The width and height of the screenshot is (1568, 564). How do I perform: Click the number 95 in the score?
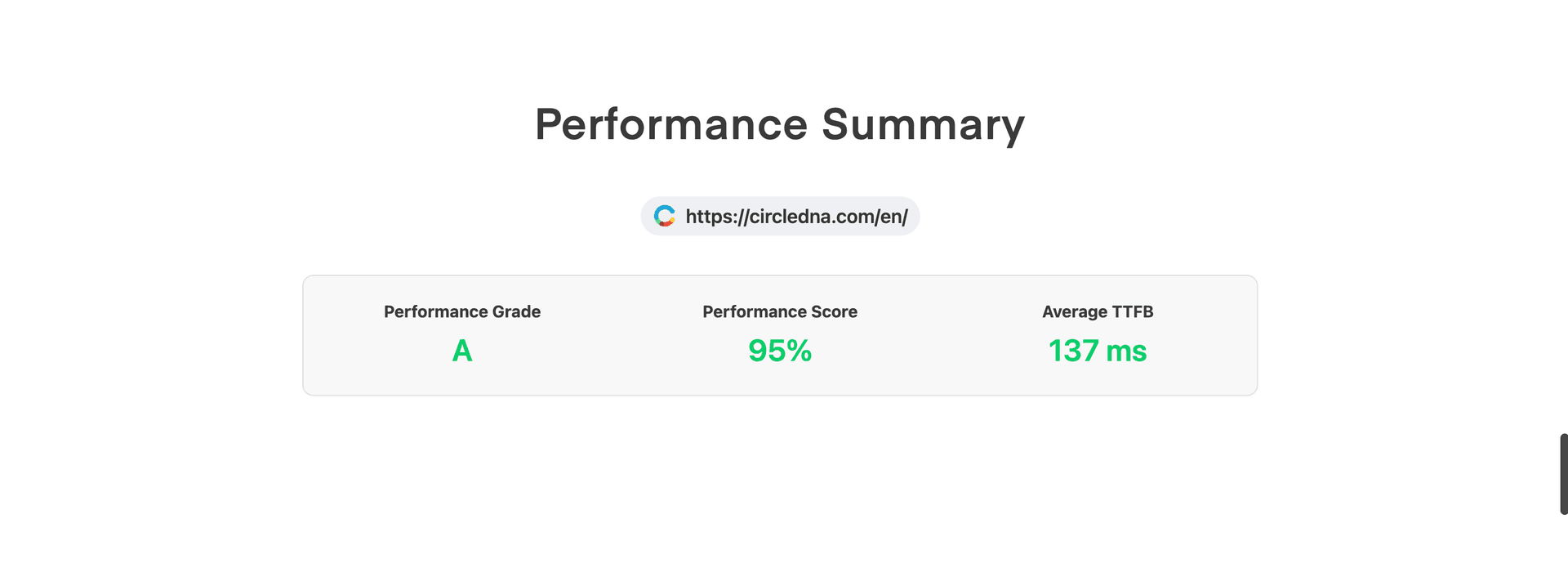(767, 351)
